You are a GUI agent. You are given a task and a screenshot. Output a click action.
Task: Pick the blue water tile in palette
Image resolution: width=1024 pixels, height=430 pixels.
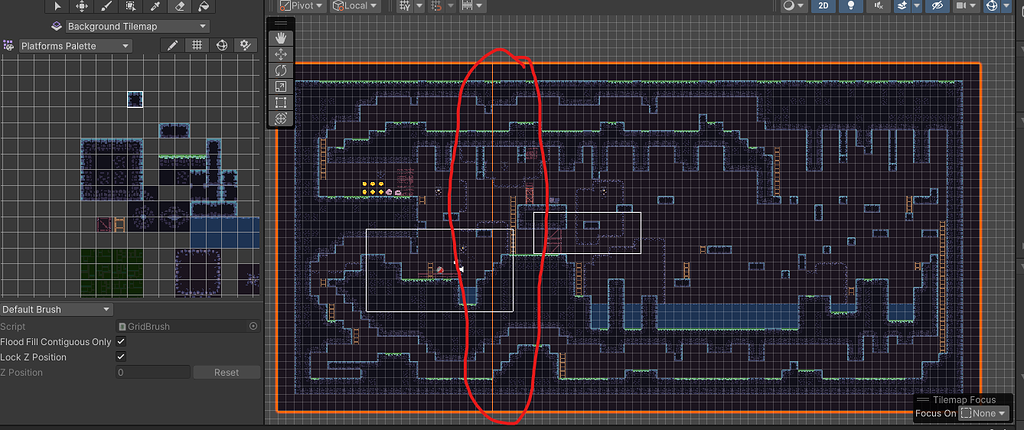225,232
